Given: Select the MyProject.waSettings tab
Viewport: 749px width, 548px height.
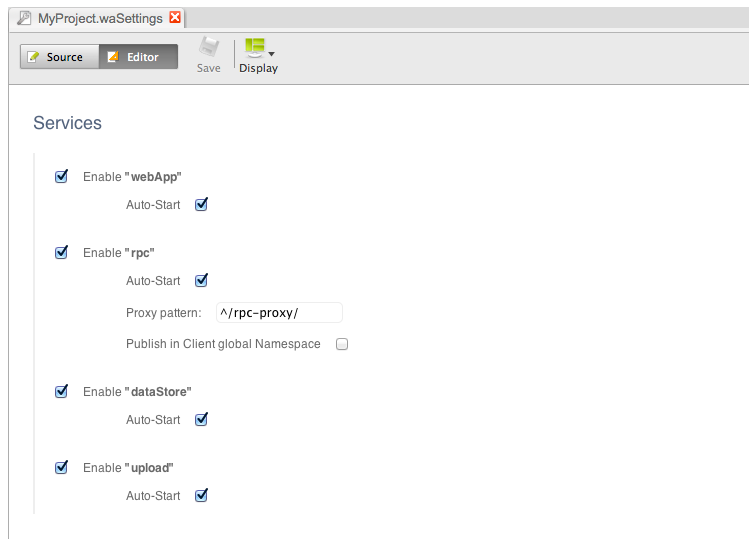Looking at the screenshot, I should [100, 18].
